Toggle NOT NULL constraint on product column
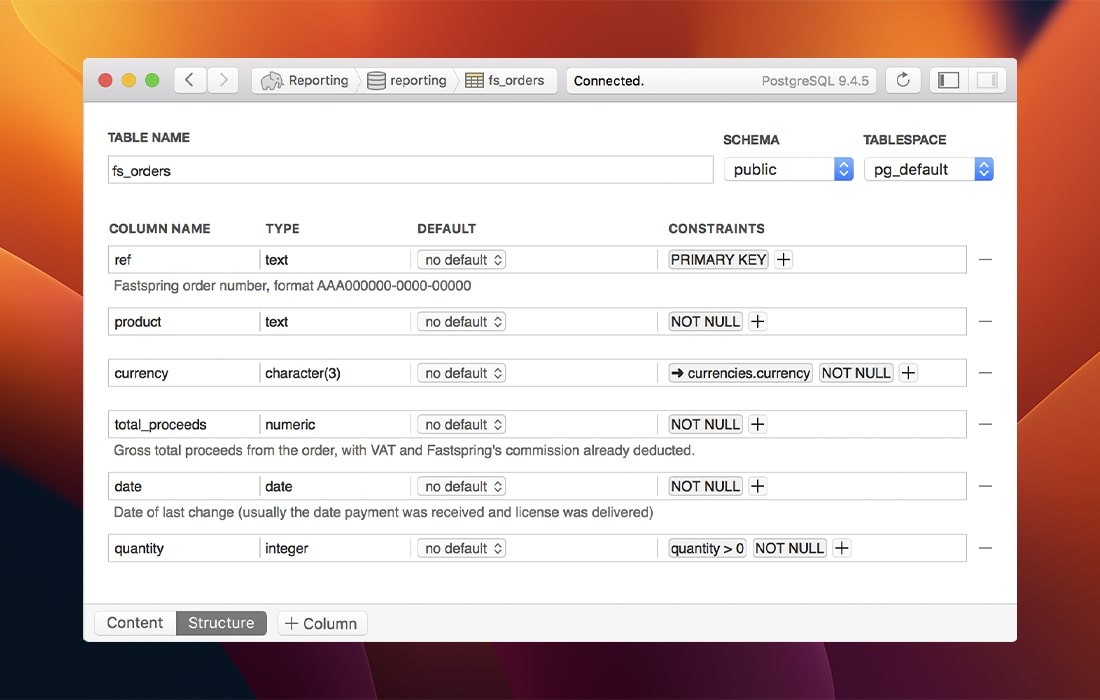 pyautogui.click(x=705, y=321)
